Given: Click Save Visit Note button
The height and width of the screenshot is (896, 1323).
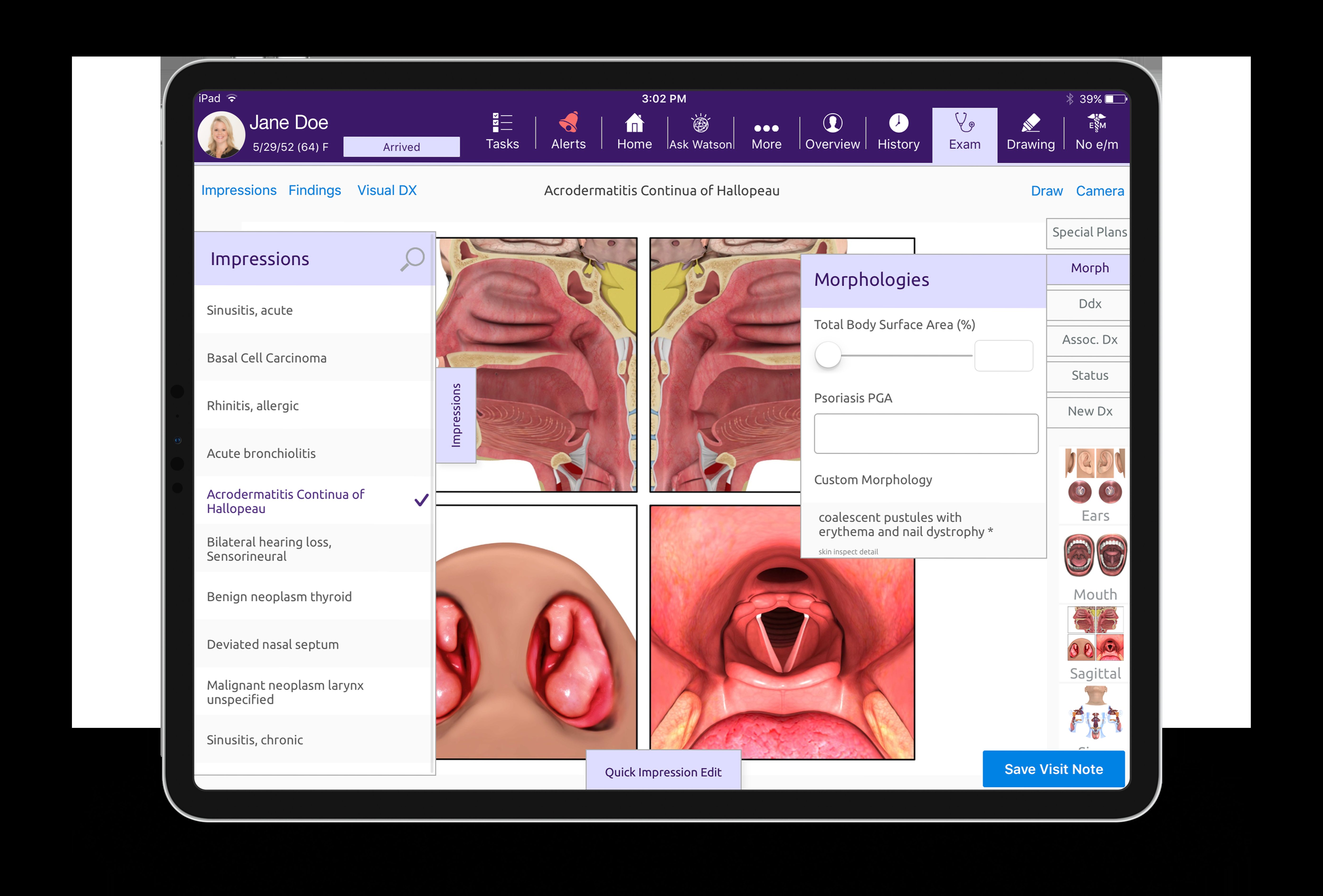Looking at the screenshot, I should tap(1053, 769).
